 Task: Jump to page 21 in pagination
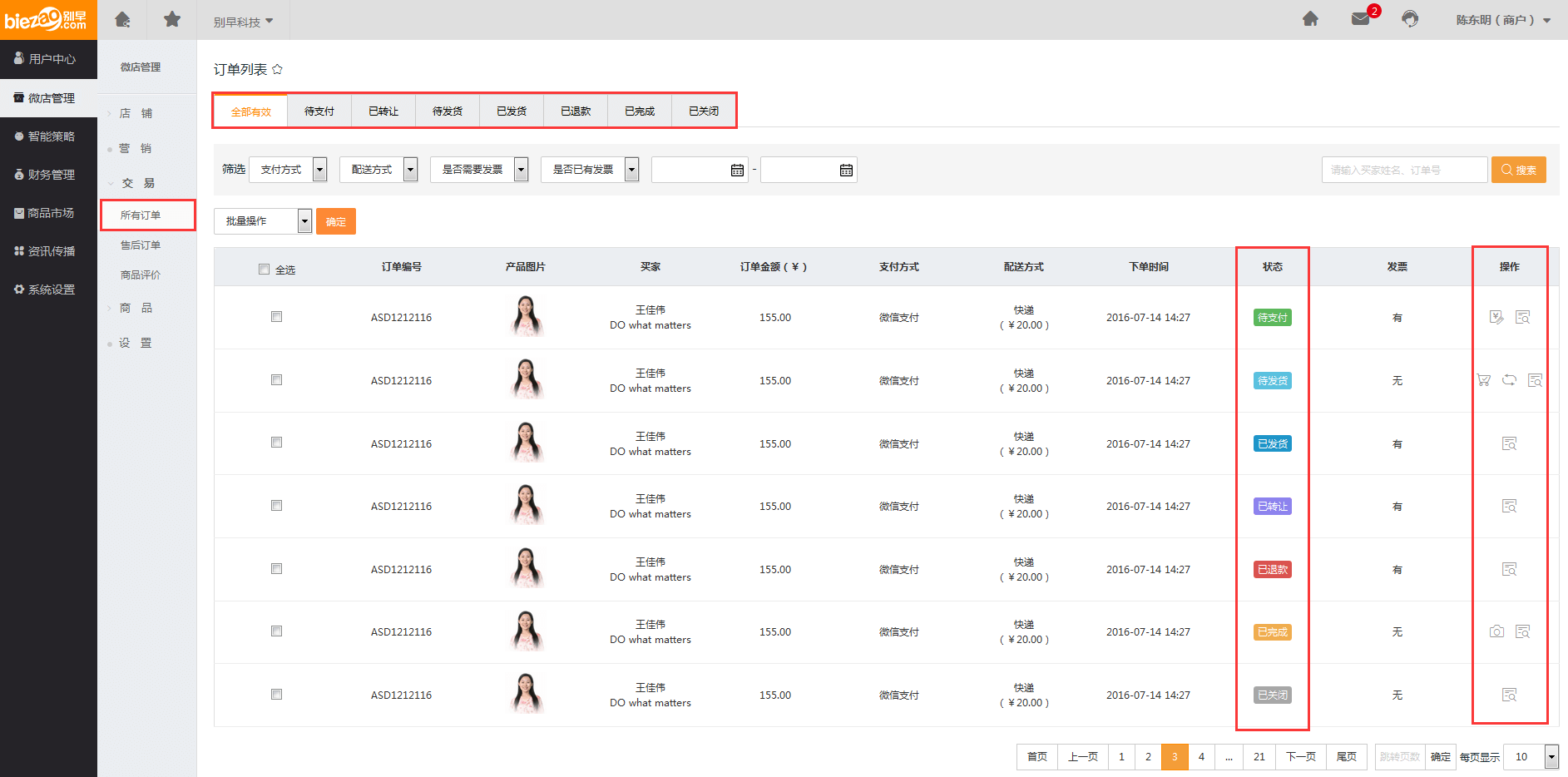(1259, 756)
